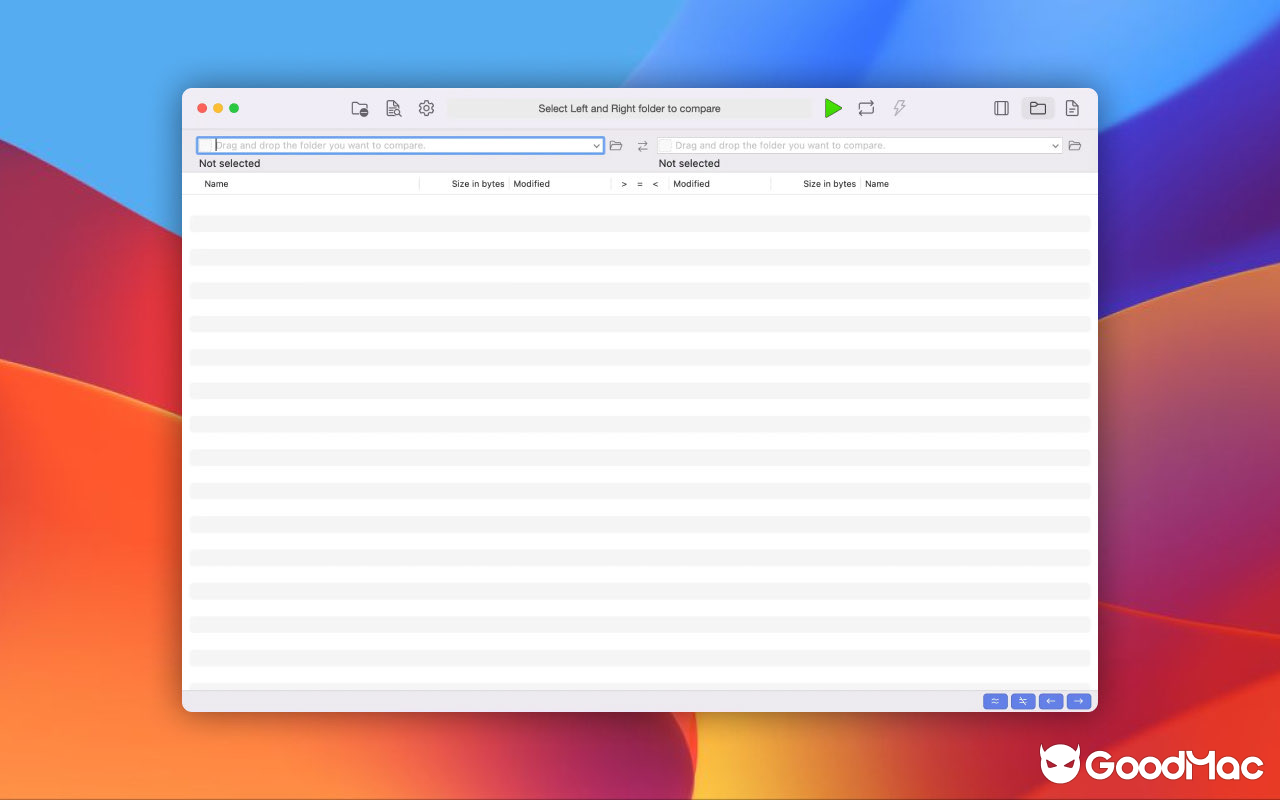Browse for the left folder

coord(615,145)
